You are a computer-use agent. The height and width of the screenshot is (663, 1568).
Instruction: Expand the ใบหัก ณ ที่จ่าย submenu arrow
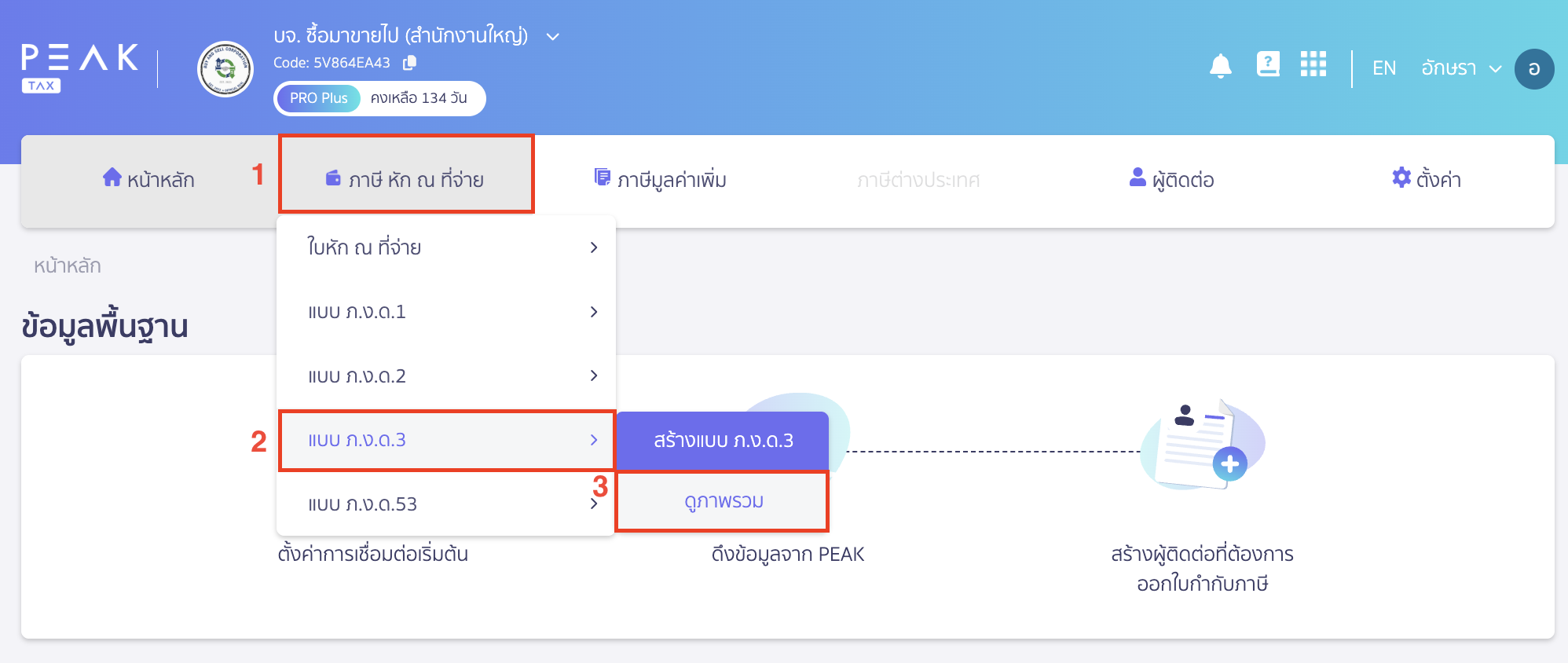[594, 247]
